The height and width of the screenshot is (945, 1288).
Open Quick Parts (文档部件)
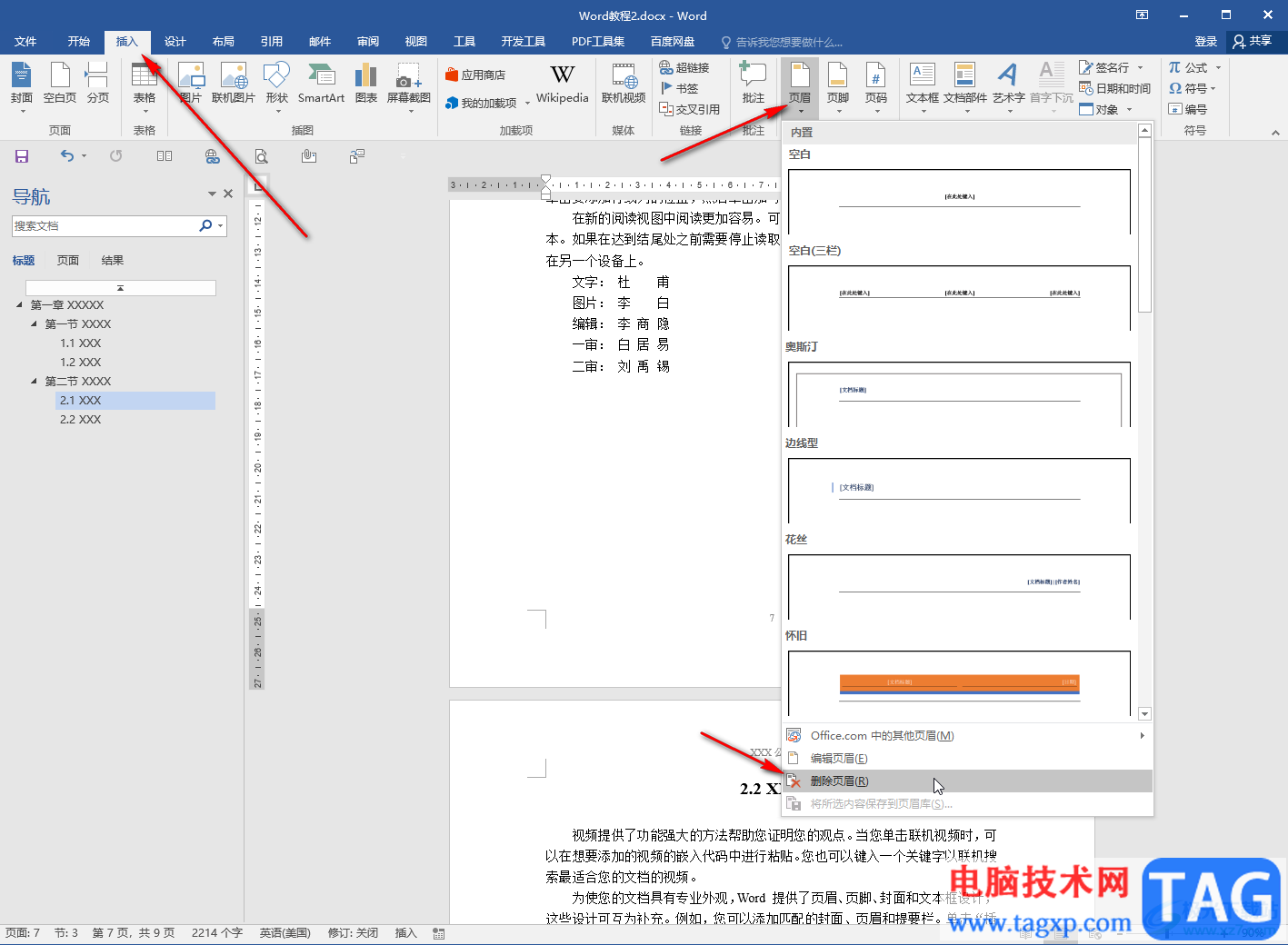coord(965,87)
